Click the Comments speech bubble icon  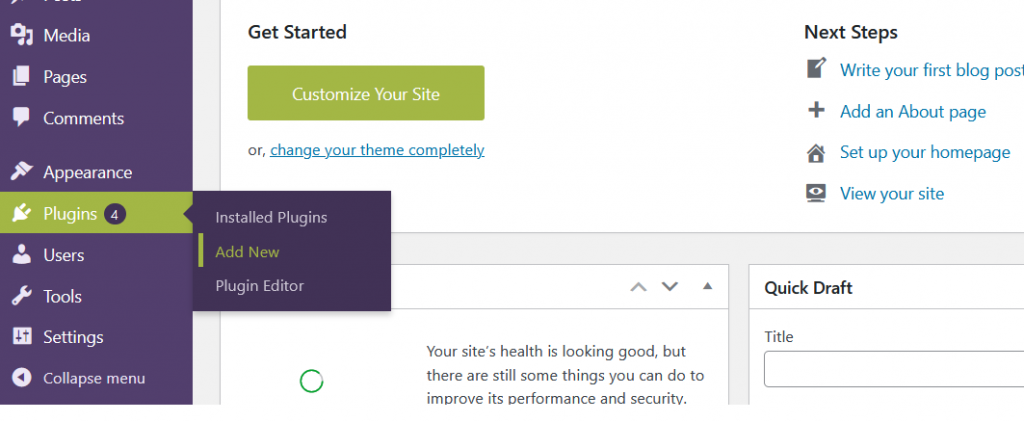21,117
